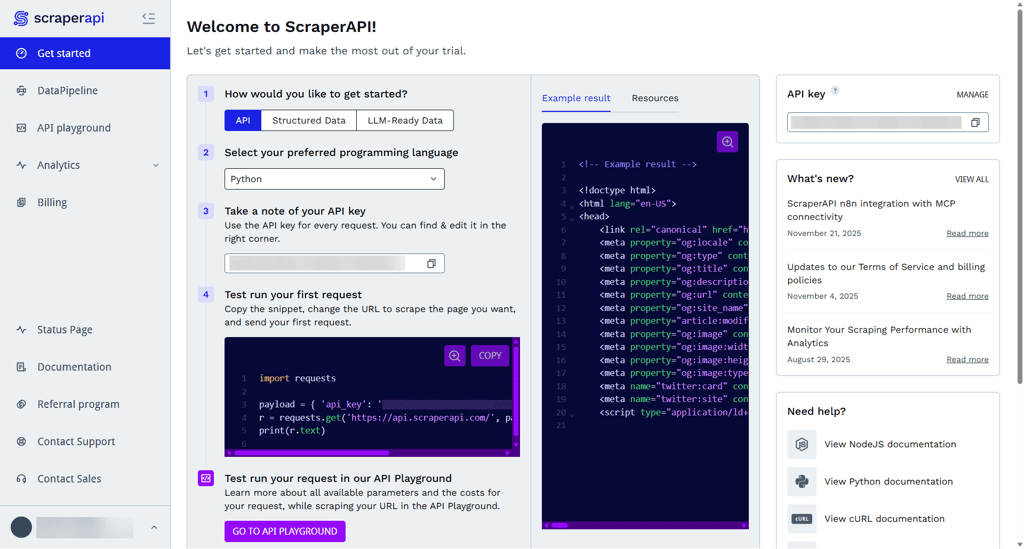Click the Contact Sales label
The height and width of the screenshot is (549, 1024).
click(x=69, y=478)
